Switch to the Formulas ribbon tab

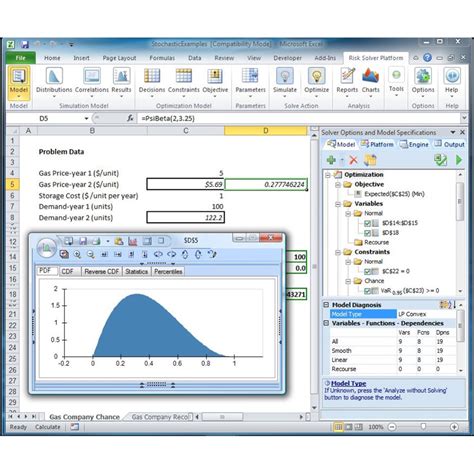tap(162, 58)
